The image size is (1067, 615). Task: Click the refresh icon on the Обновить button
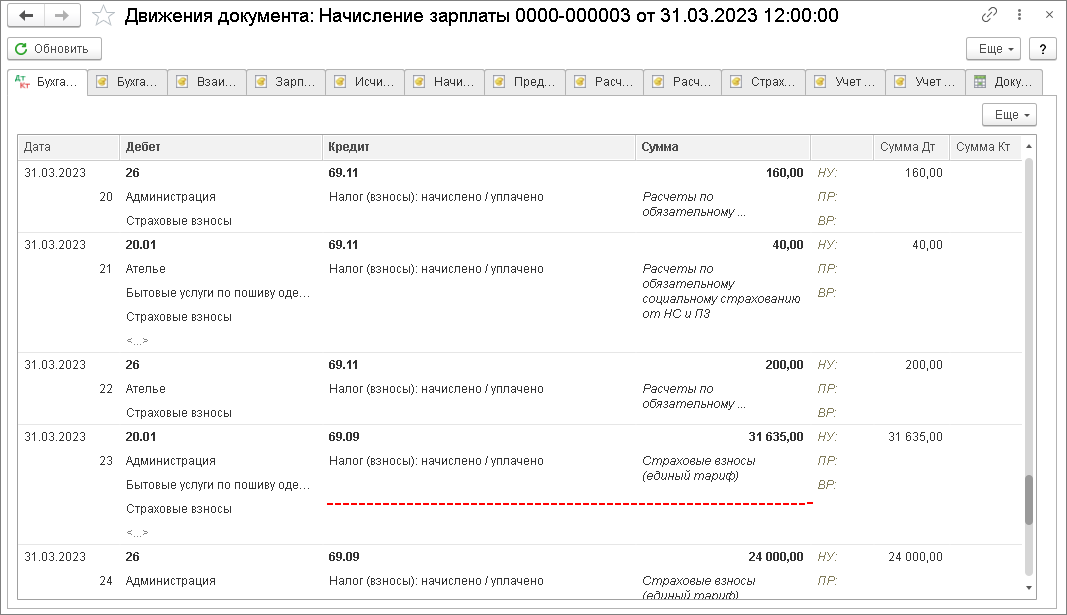[x=22, y=48]
